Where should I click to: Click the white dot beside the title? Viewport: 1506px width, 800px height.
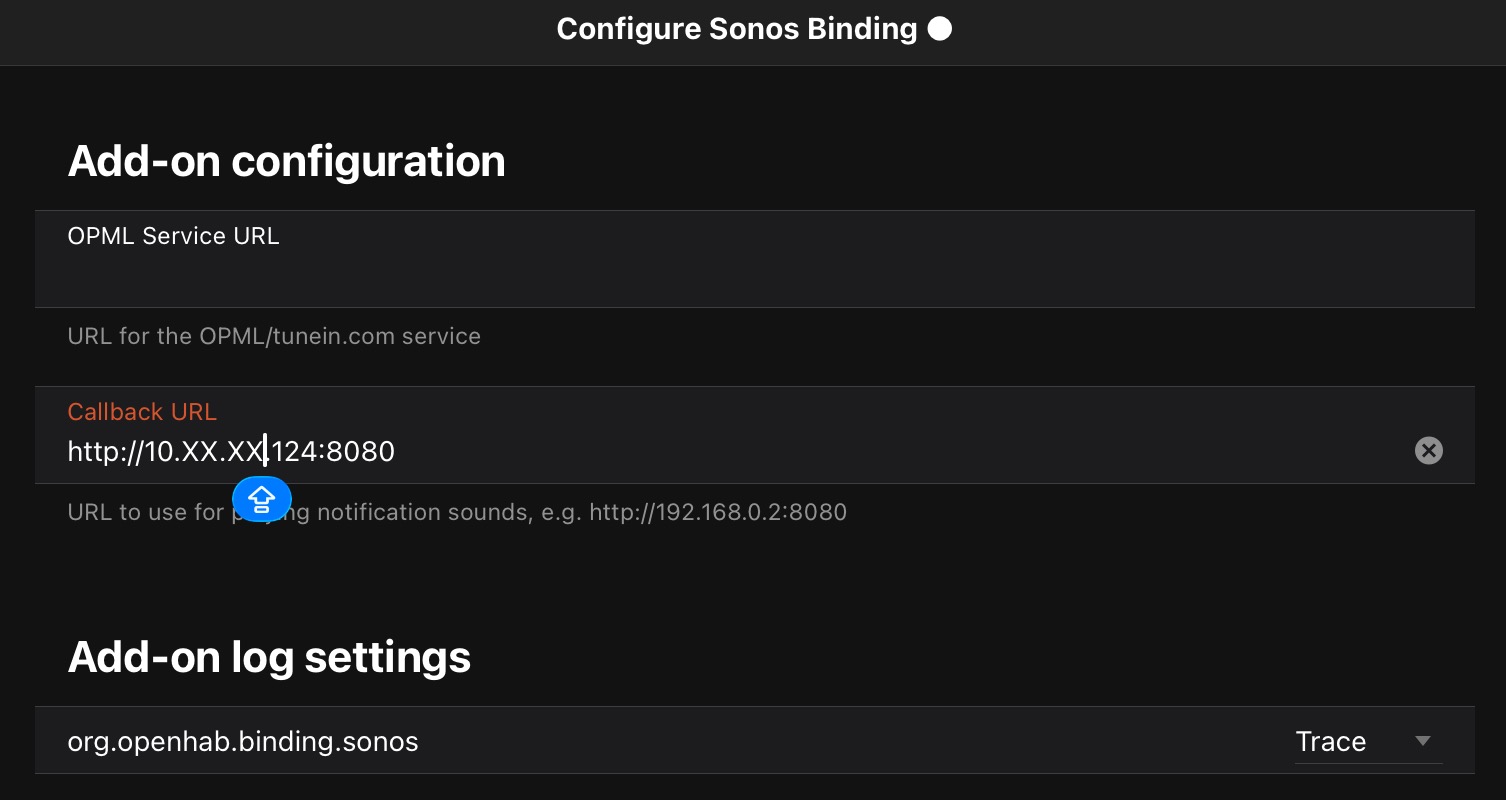click(x=939, y=29)
